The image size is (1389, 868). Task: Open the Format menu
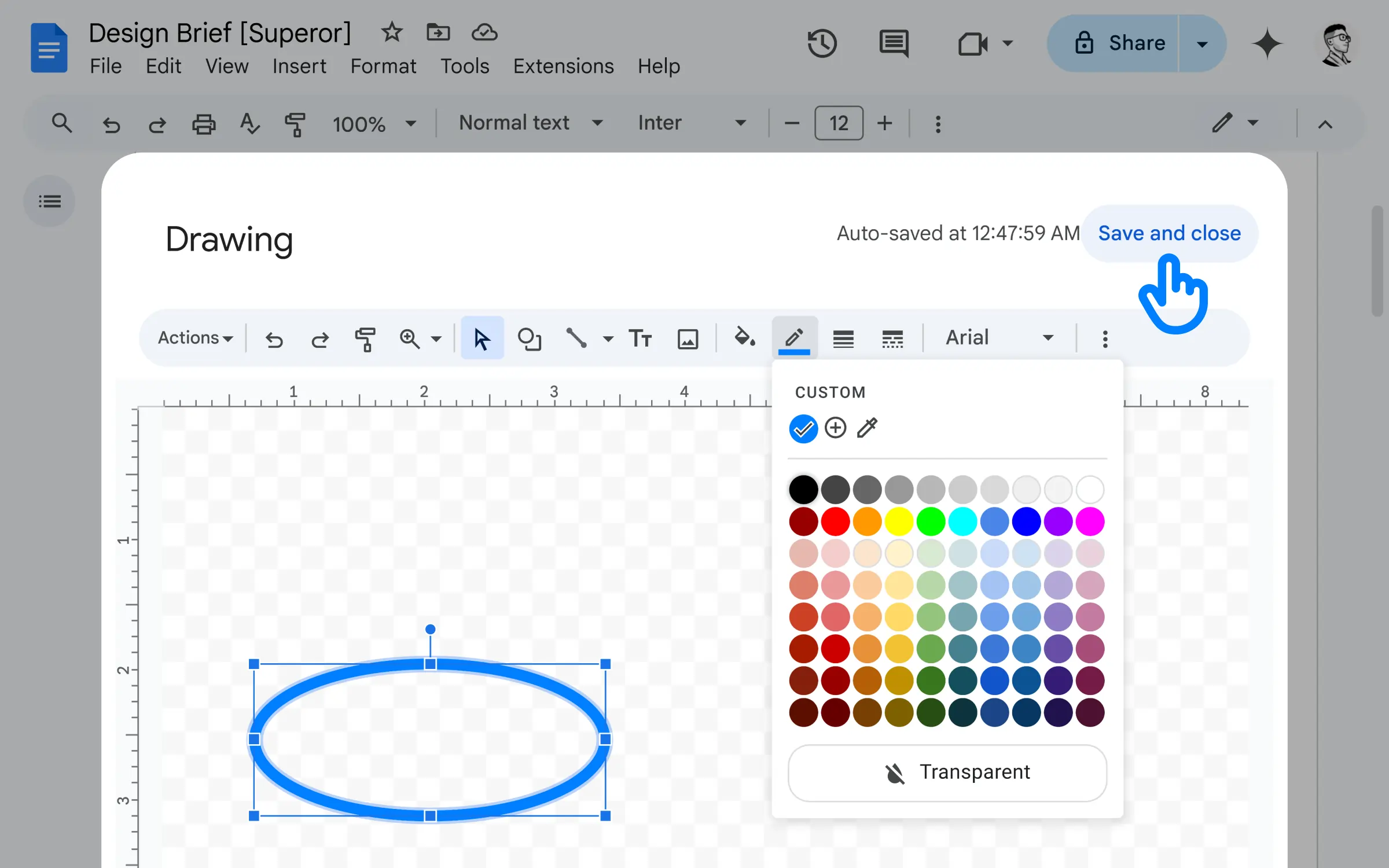pos(383,66)
